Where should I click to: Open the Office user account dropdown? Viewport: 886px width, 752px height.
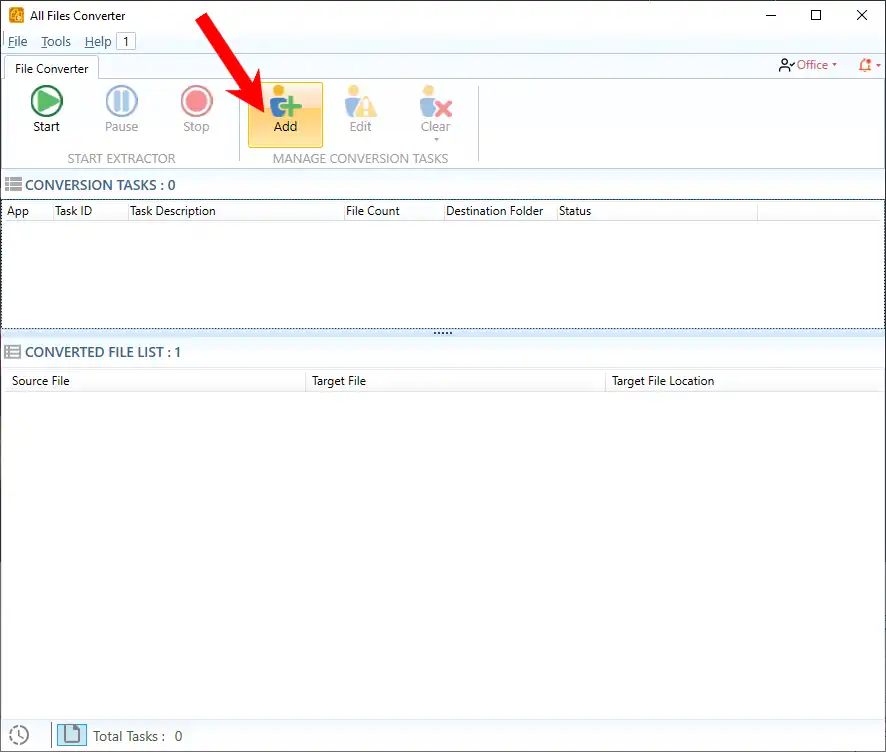[x=808, y=65]
